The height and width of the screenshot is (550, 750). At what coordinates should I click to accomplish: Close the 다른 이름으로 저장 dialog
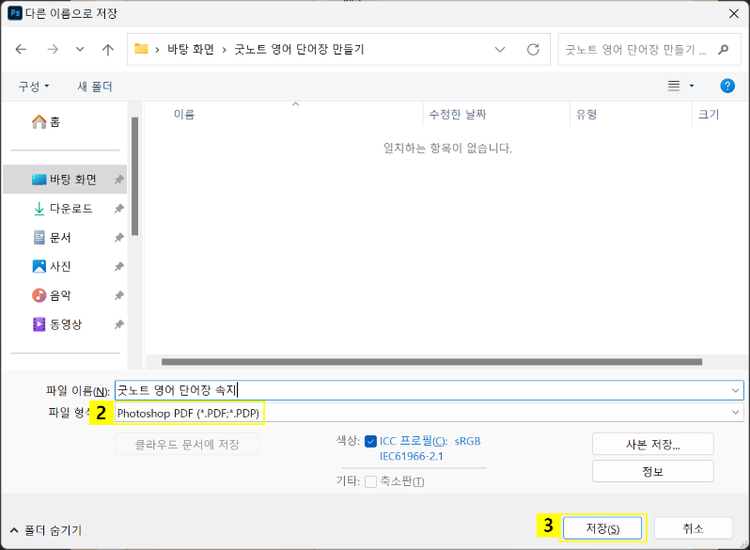[x=734, y=14]
